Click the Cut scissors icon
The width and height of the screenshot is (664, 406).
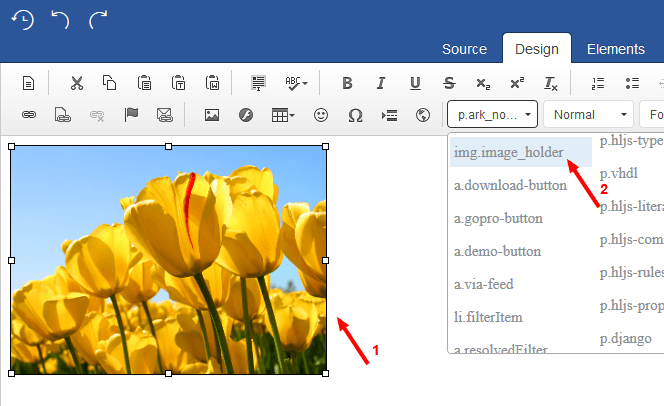point(77,83)
